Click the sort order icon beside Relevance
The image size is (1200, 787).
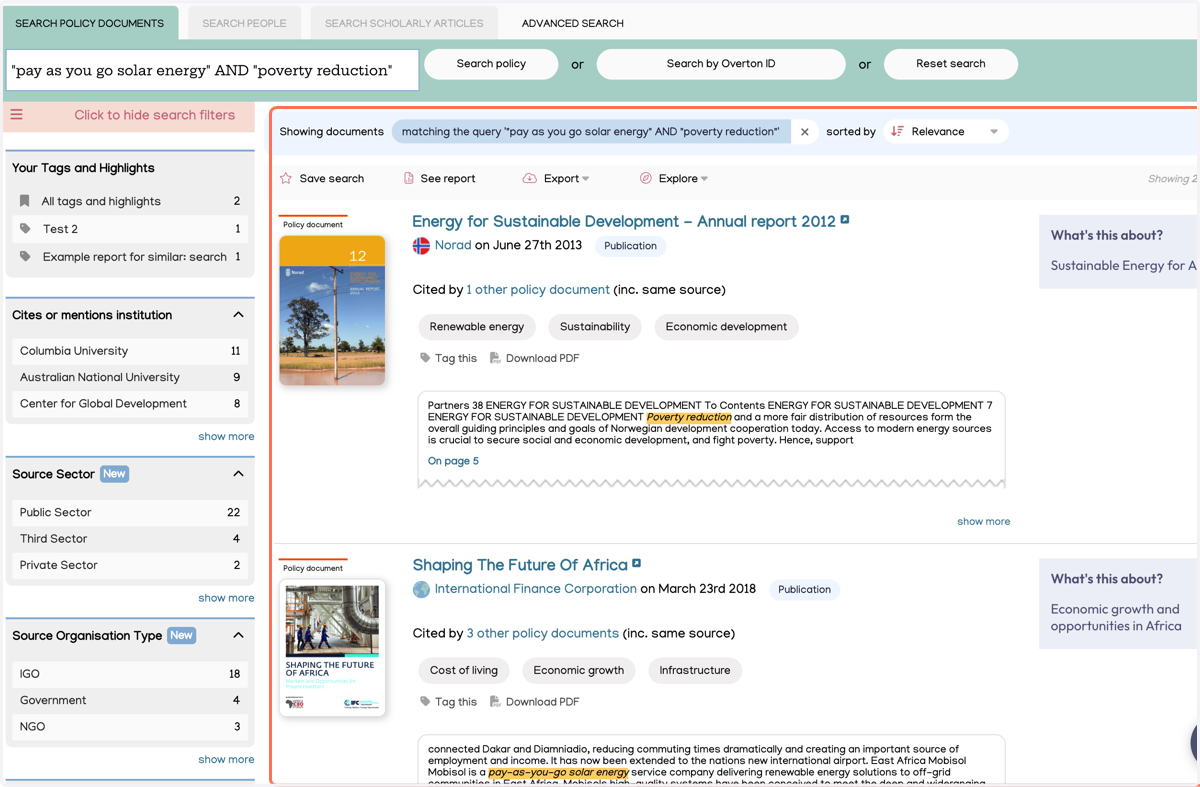[897, 131]
